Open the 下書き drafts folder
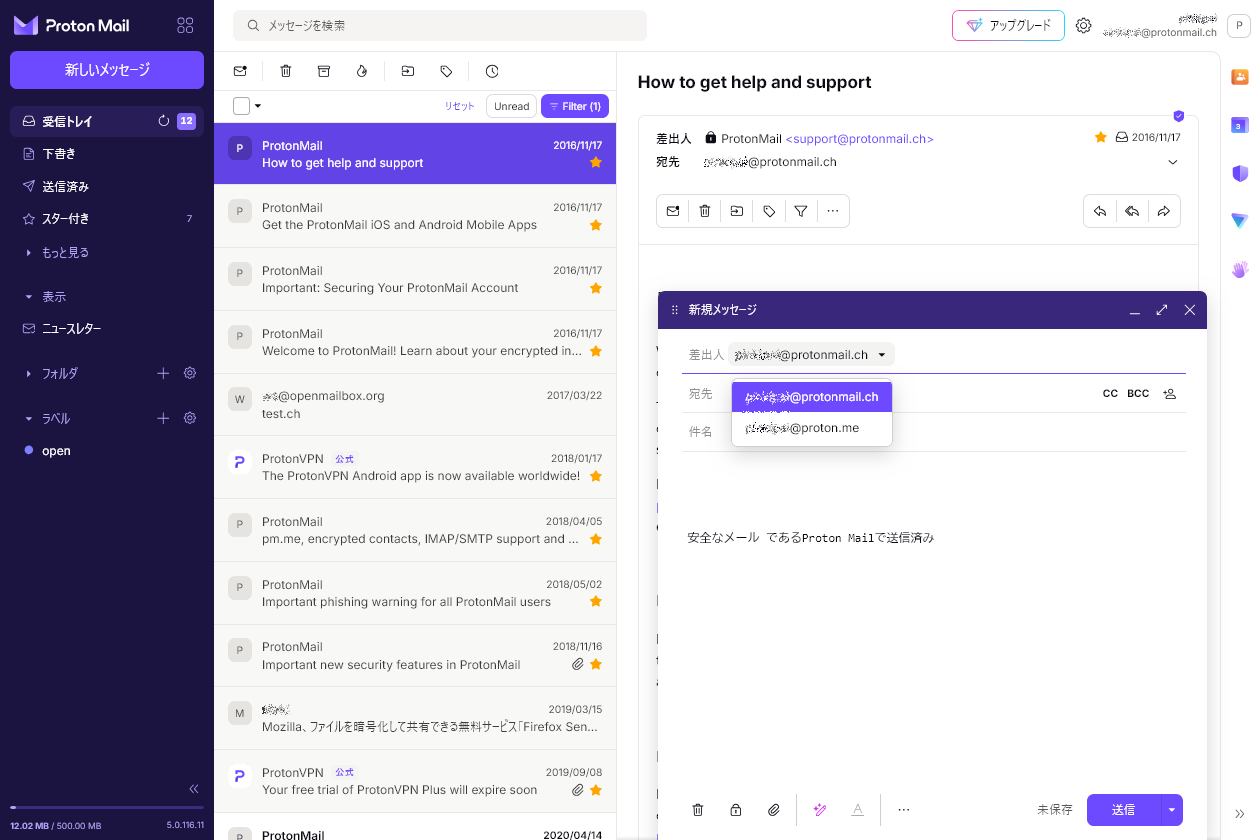This screenshot has height=840, width=1260. click(107, 154)
